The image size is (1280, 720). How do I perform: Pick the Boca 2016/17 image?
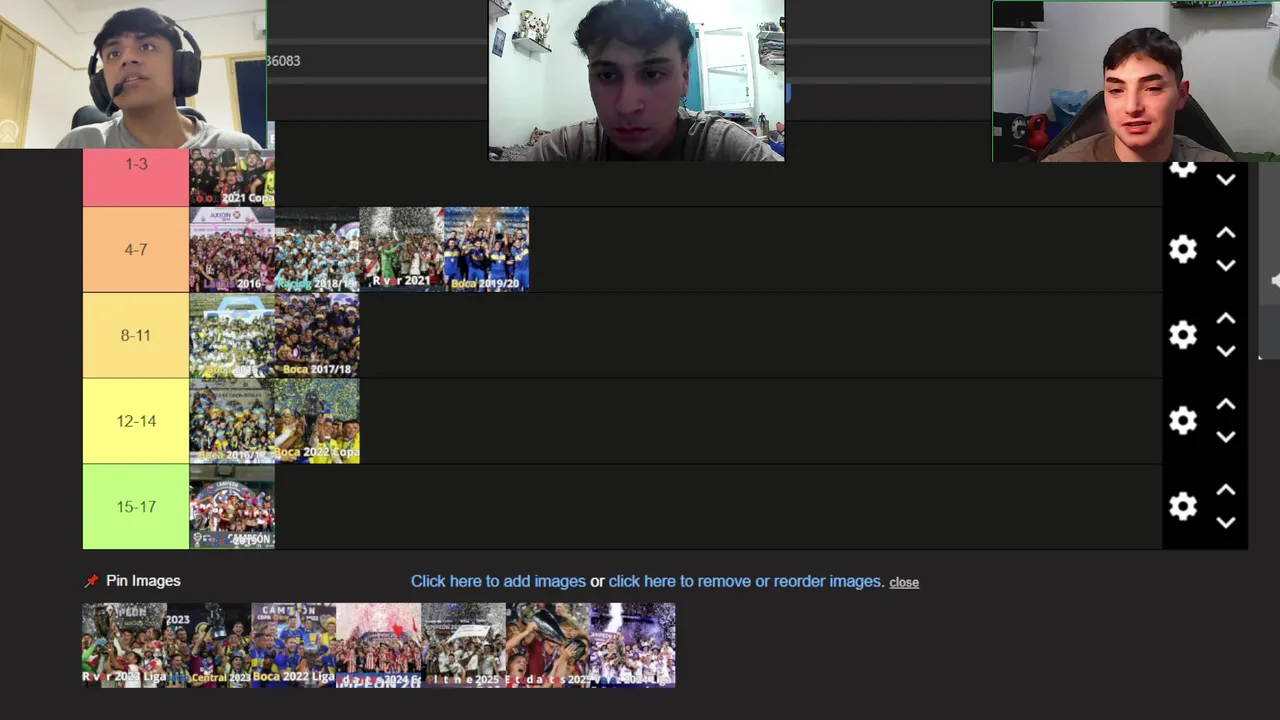point(232,421)
